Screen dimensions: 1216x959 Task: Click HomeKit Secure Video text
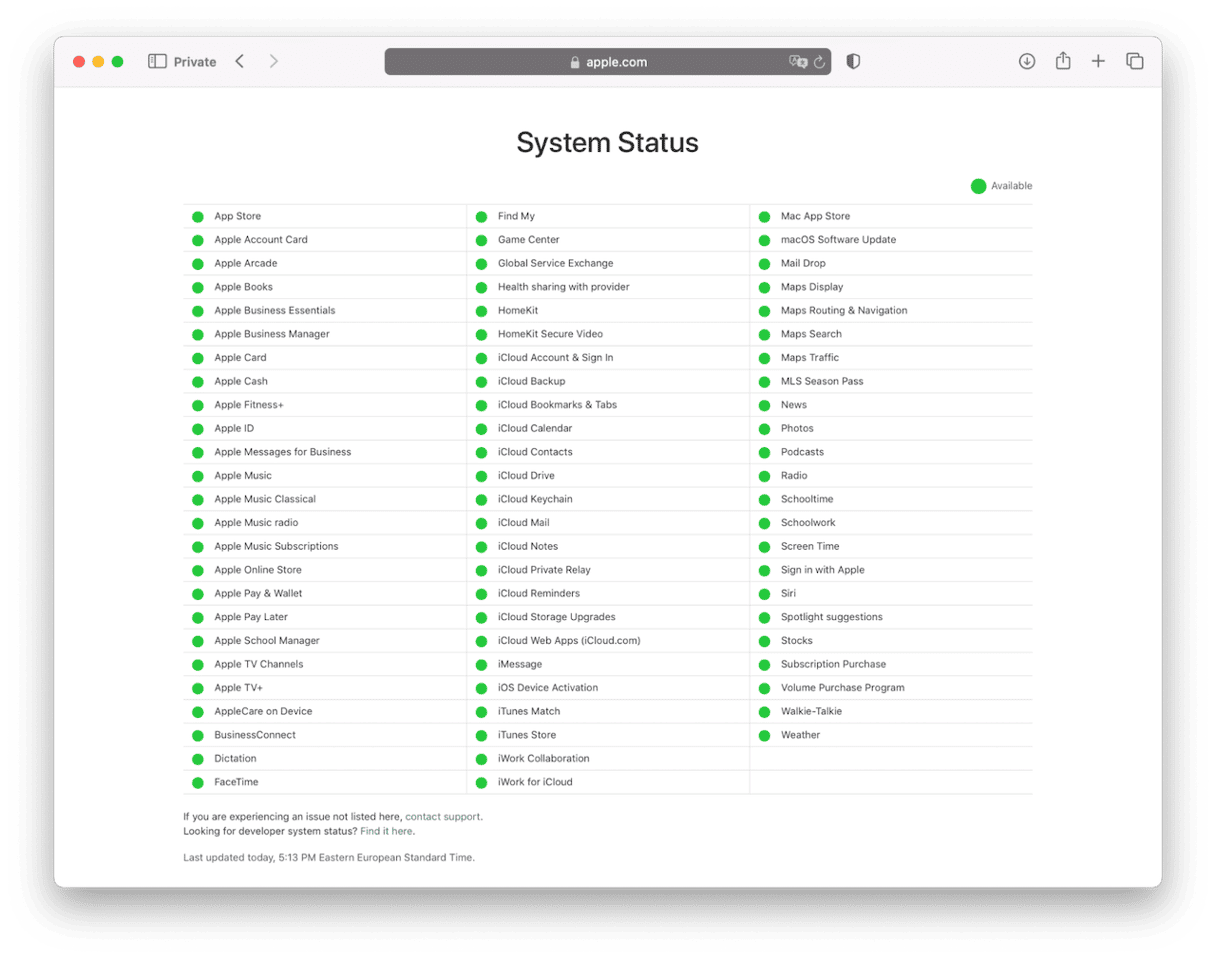click(550, 334)
